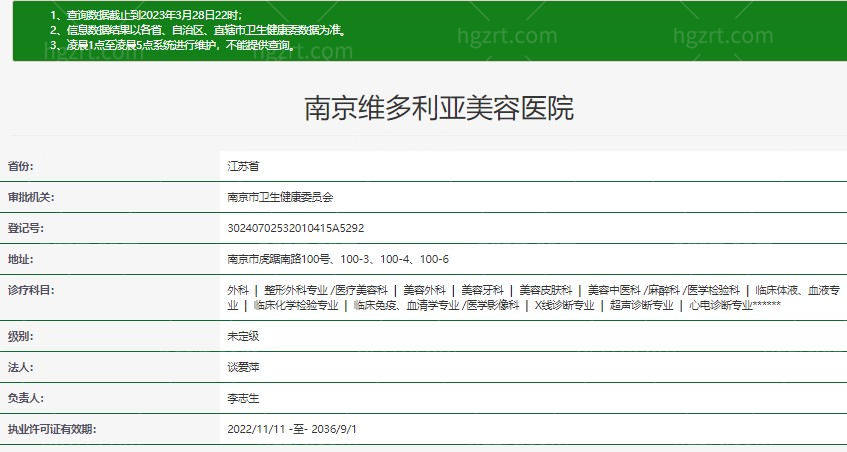Select 南京市卫生健康委员会 value
Screen dimensions: 847x452
point(280,197)
